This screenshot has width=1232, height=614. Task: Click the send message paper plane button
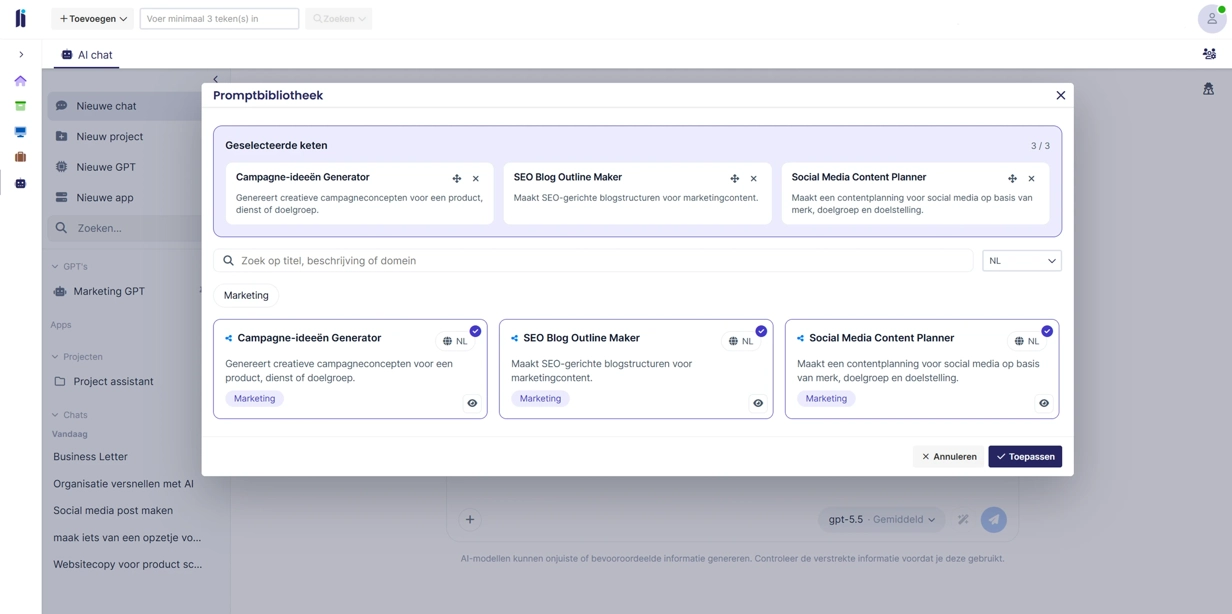993,520
